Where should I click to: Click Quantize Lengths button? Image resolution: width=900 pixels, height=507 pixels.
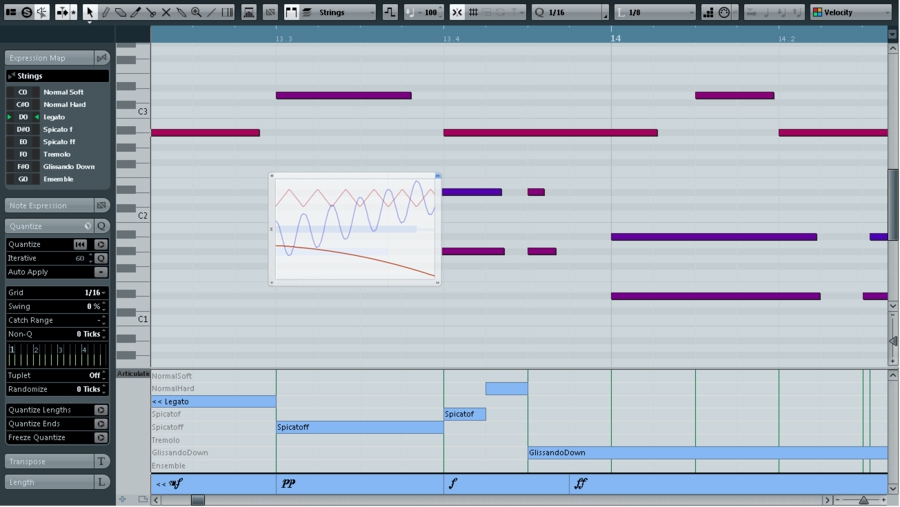coord(101,410)
